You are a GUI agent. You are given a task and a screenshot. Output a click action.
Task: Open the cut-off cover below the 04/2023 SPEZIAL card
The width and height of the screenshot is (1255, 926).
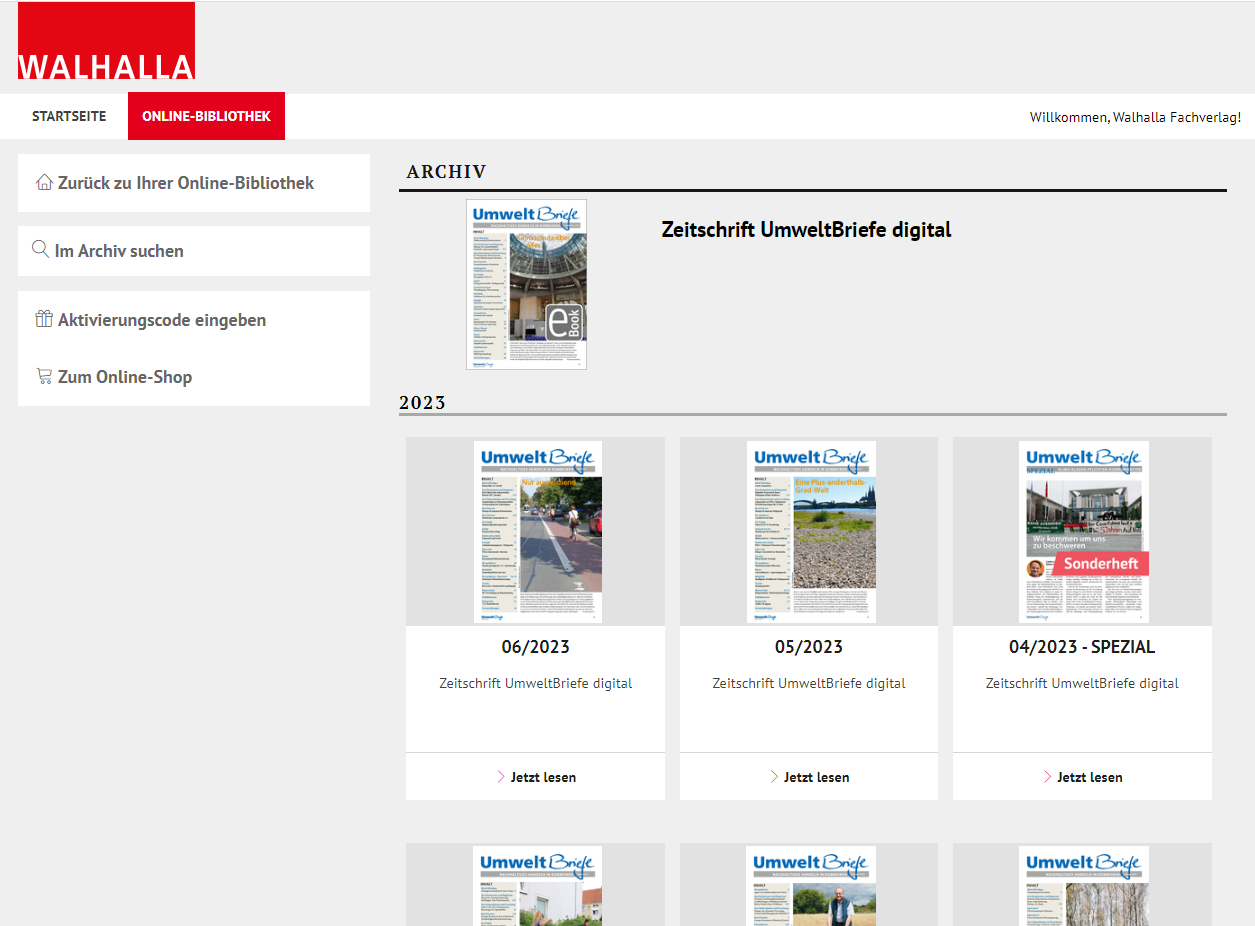tap(1084, 886)
